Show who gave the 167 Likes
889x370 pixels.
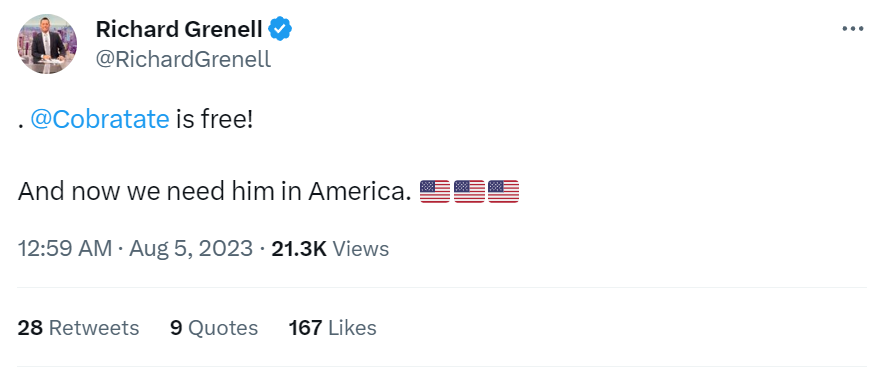point(332,328)
